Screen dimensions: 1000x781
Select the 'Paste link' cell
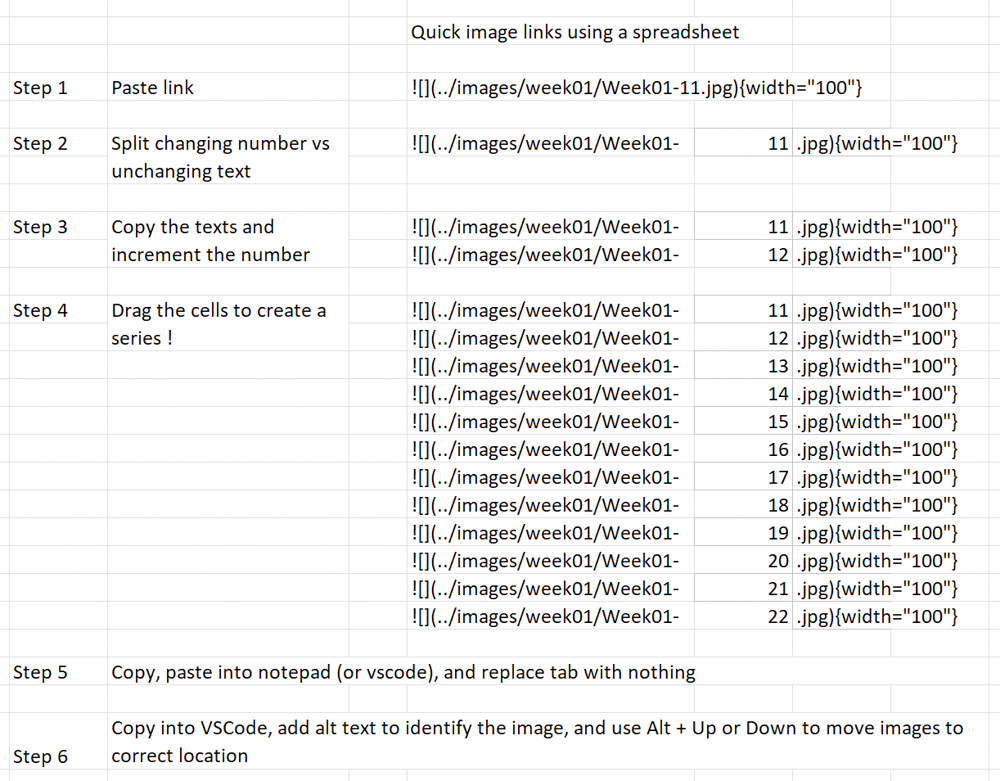(153, 88)
